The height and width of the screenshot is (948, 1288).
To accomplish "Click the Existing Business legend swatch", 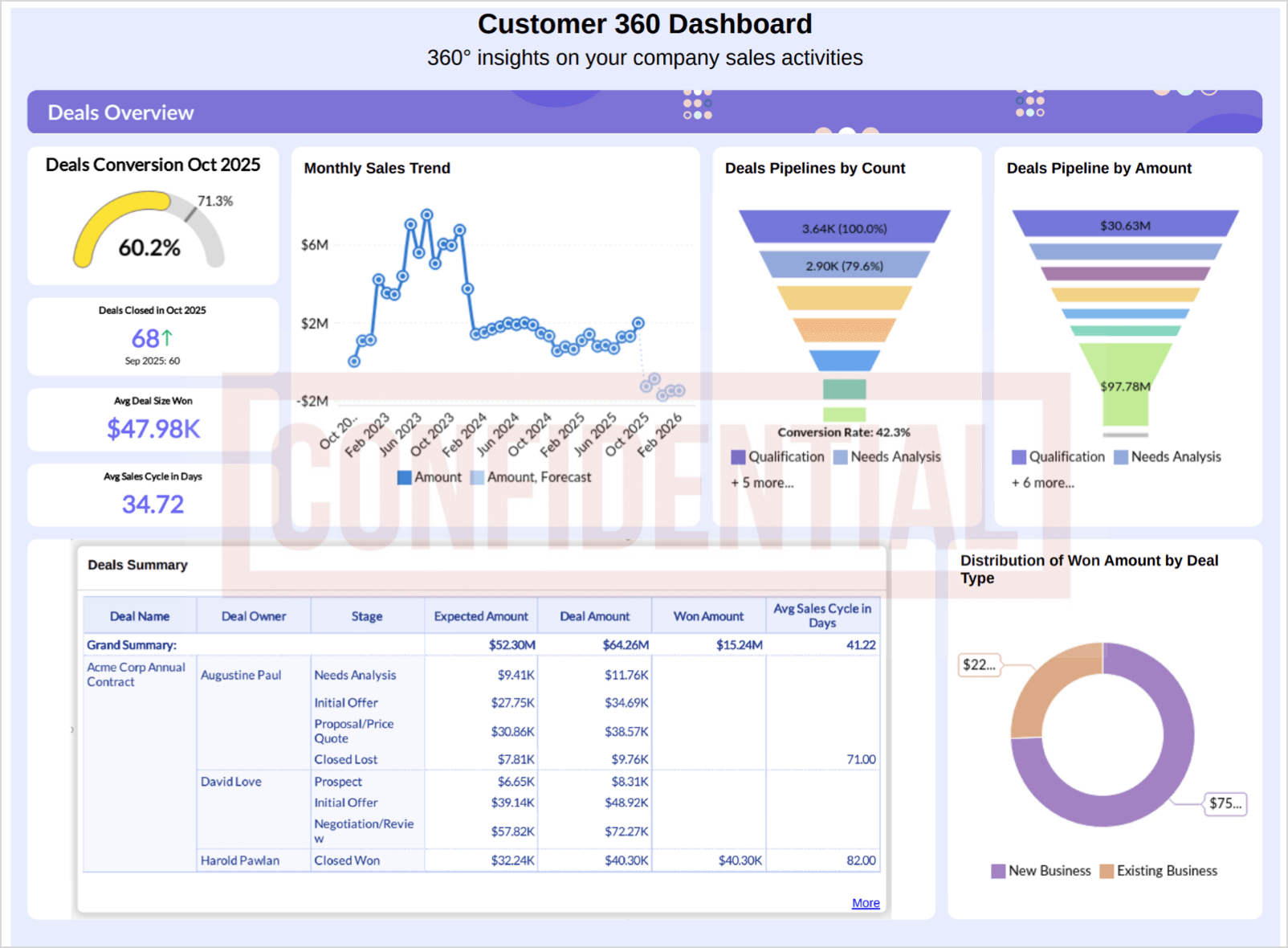I will 1107,871.
